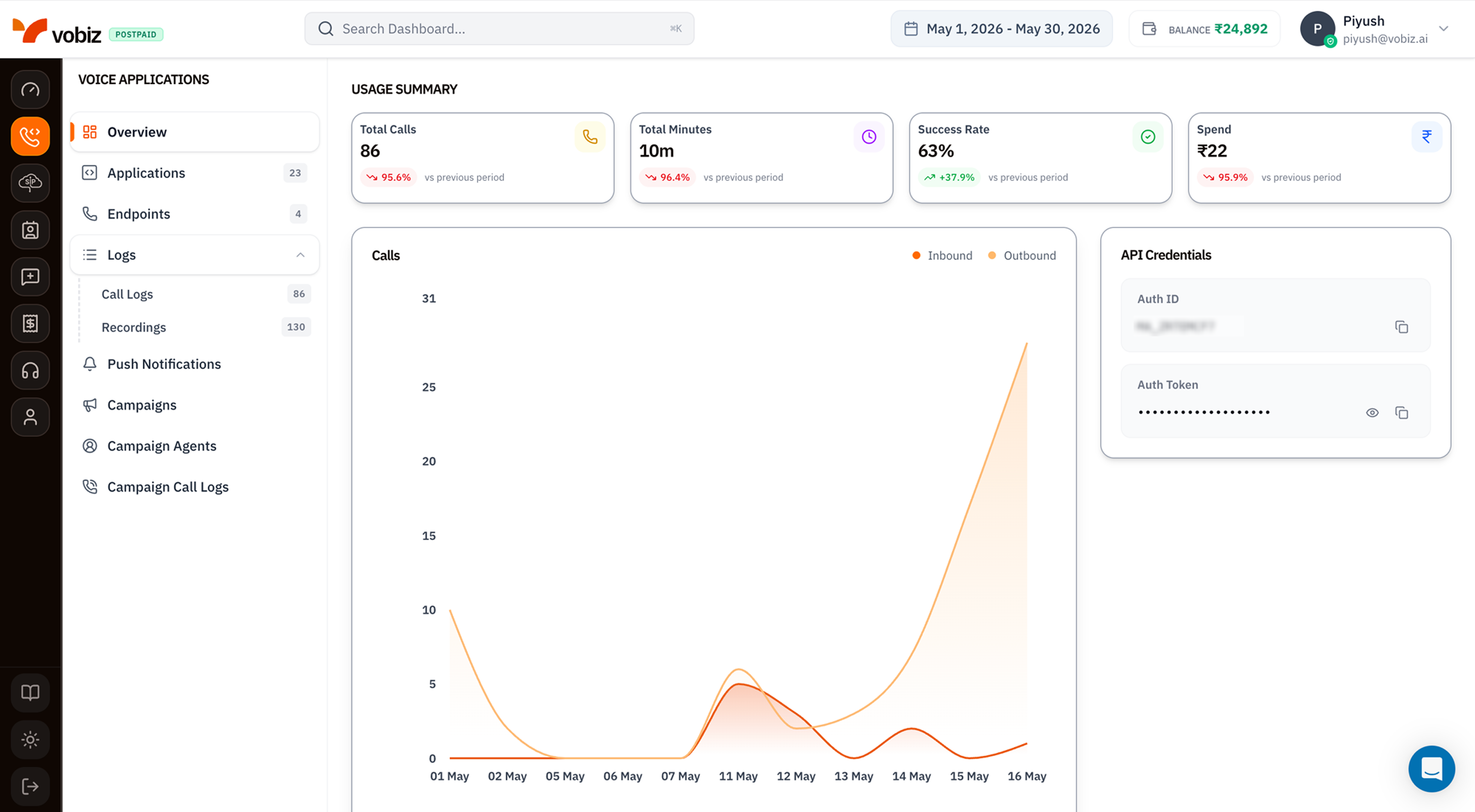Open the documentation book icon
The width and height of the screenshot is (1475, 812).
pos(30,693)
